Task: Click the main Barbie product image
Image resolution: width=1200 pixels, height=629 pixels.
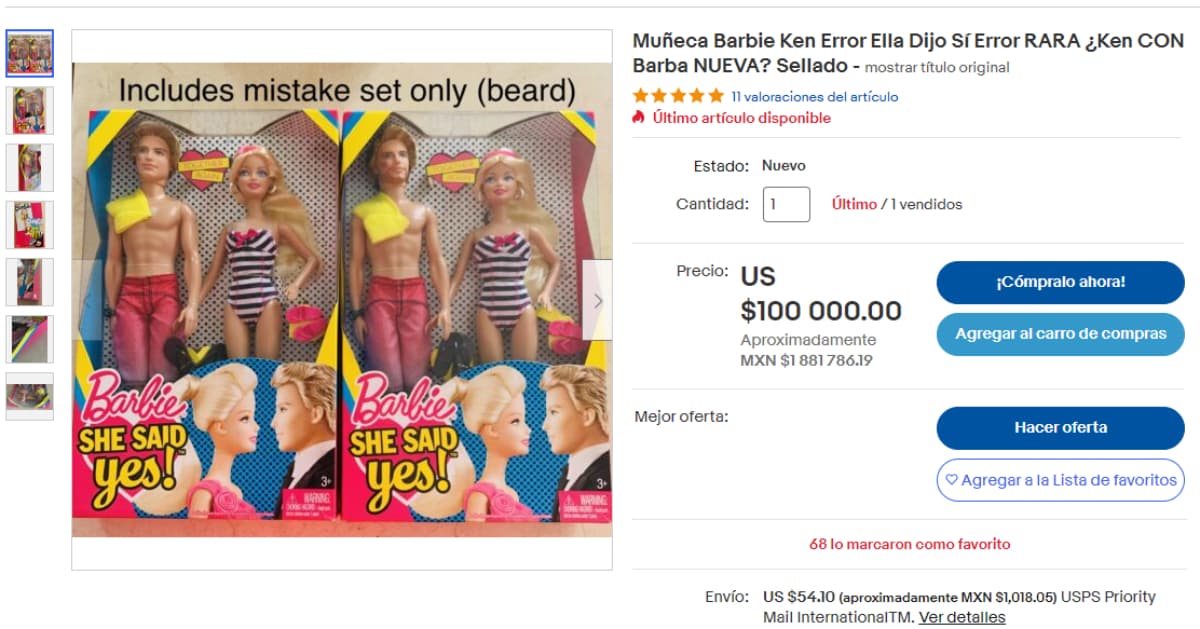Action: (x=341, y=300)
